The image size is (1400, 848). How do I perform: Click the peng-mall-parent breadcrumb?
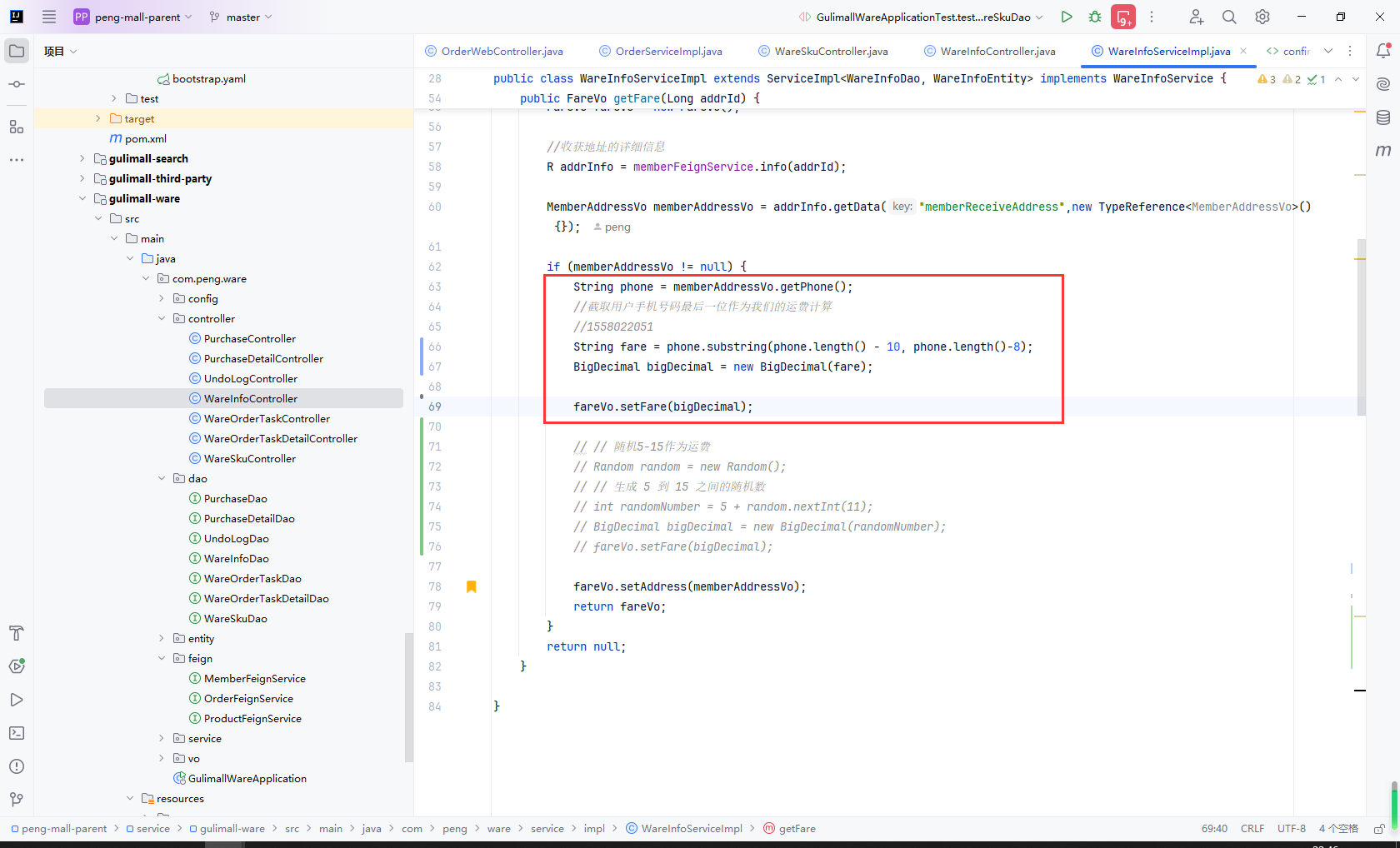tap(59, 829)
